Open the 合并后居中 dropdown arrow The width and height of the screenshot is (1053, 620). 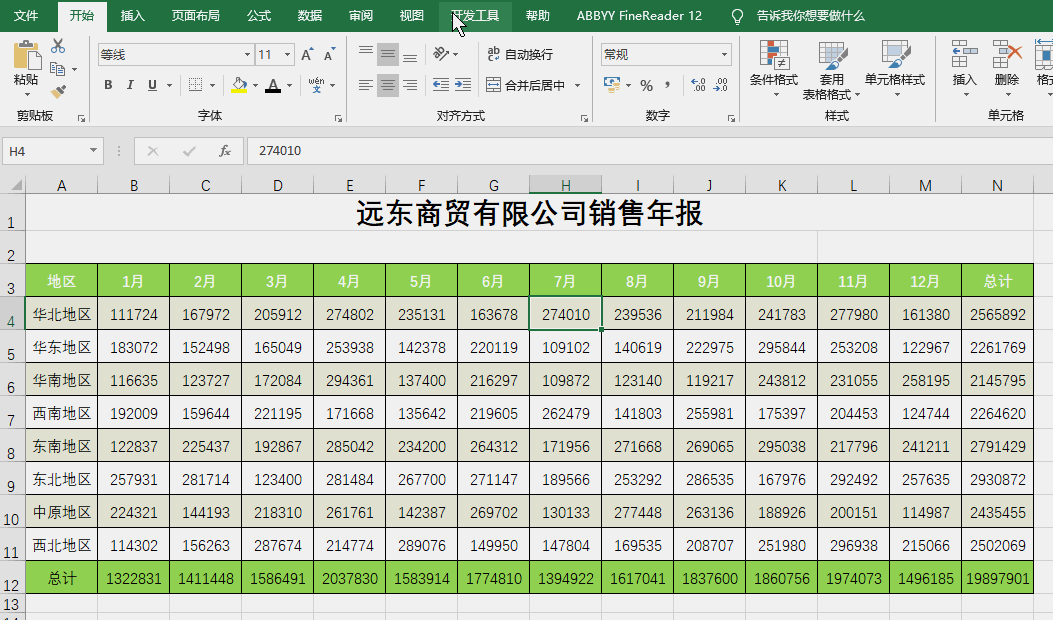(577, 85)
